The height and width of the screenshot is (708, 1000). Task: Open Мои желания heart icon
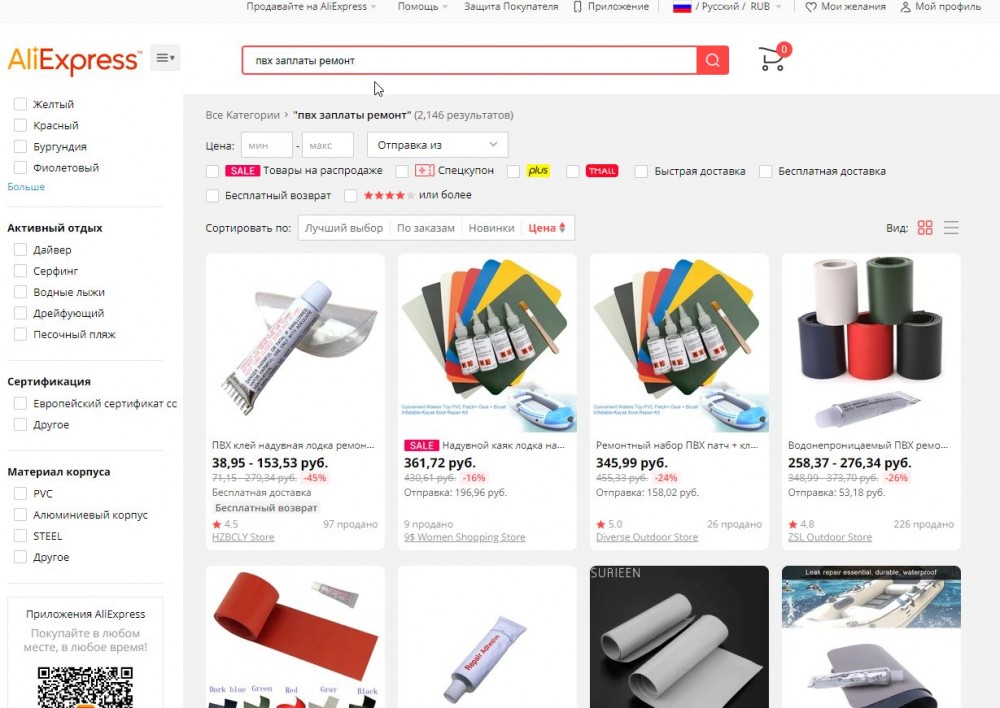point(811,7)
